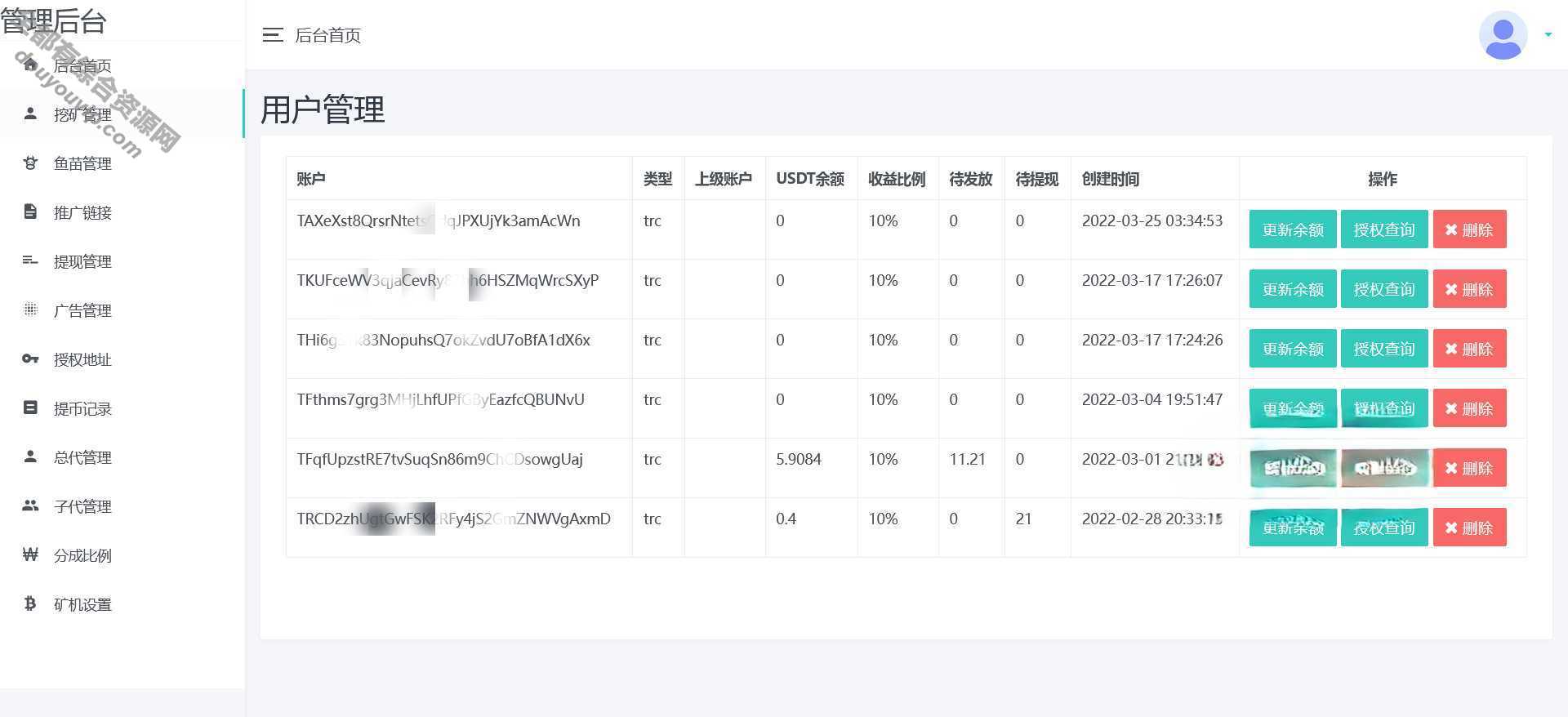Select 子代管理 sidebar item
Screen dimensions: 1568x717
(82, 506)
